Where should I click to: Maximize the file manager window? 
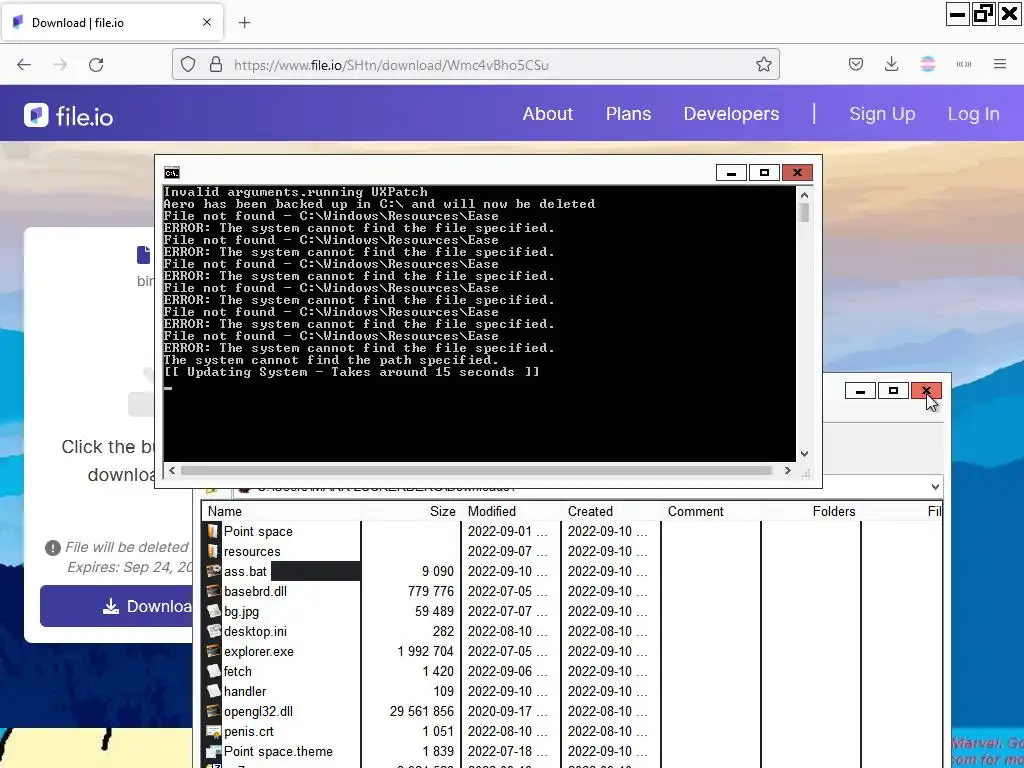(x=893, y=391)
